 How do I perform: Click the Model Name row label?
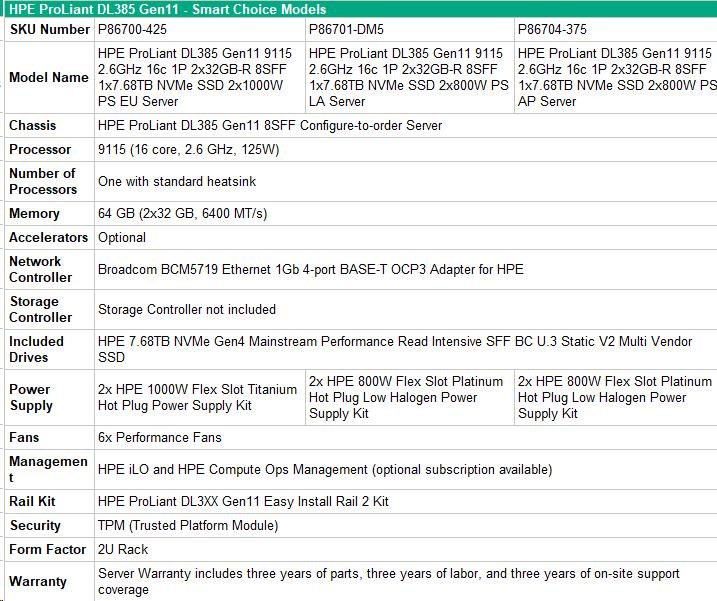pos(48,78)
